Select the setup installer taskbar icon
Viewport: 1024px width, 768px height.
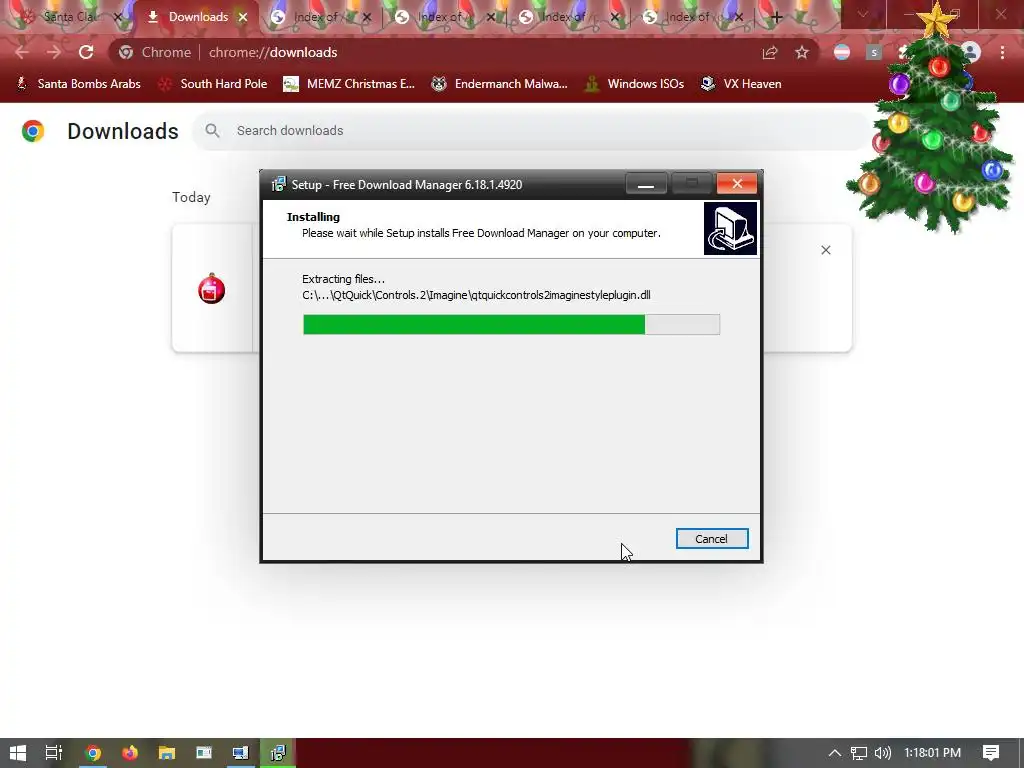(x=278, y=753)
